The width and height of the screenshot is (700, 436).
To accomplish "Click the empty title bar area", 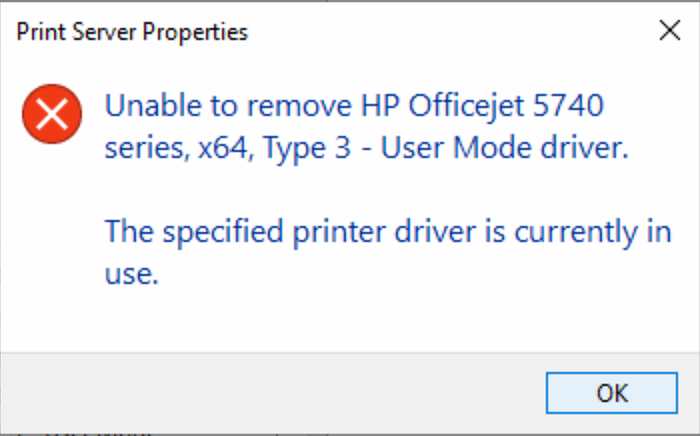I will [x=450, y=32].
